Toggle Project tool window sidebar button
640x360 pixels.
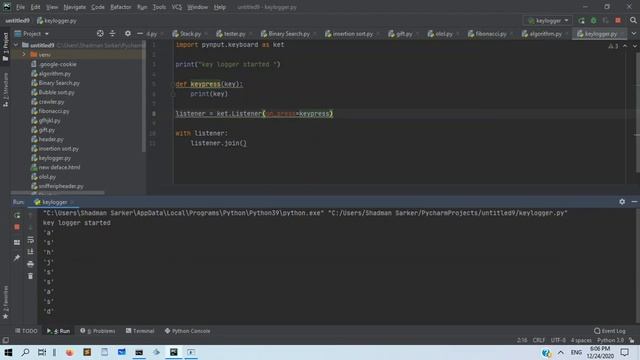pos(5,47)
